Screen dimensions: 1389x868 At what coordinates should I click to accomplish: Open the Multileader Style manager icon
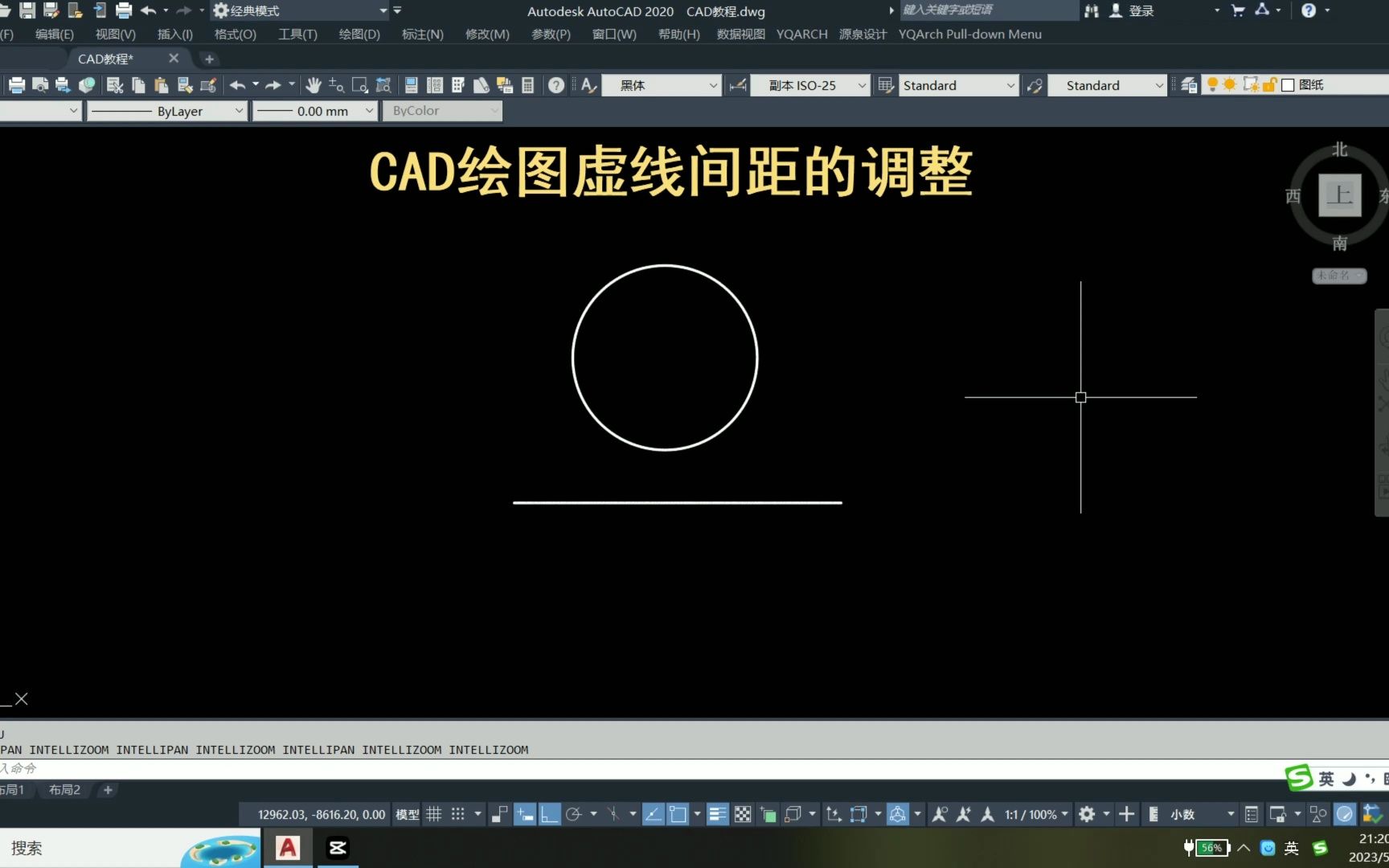[1035, 85]
